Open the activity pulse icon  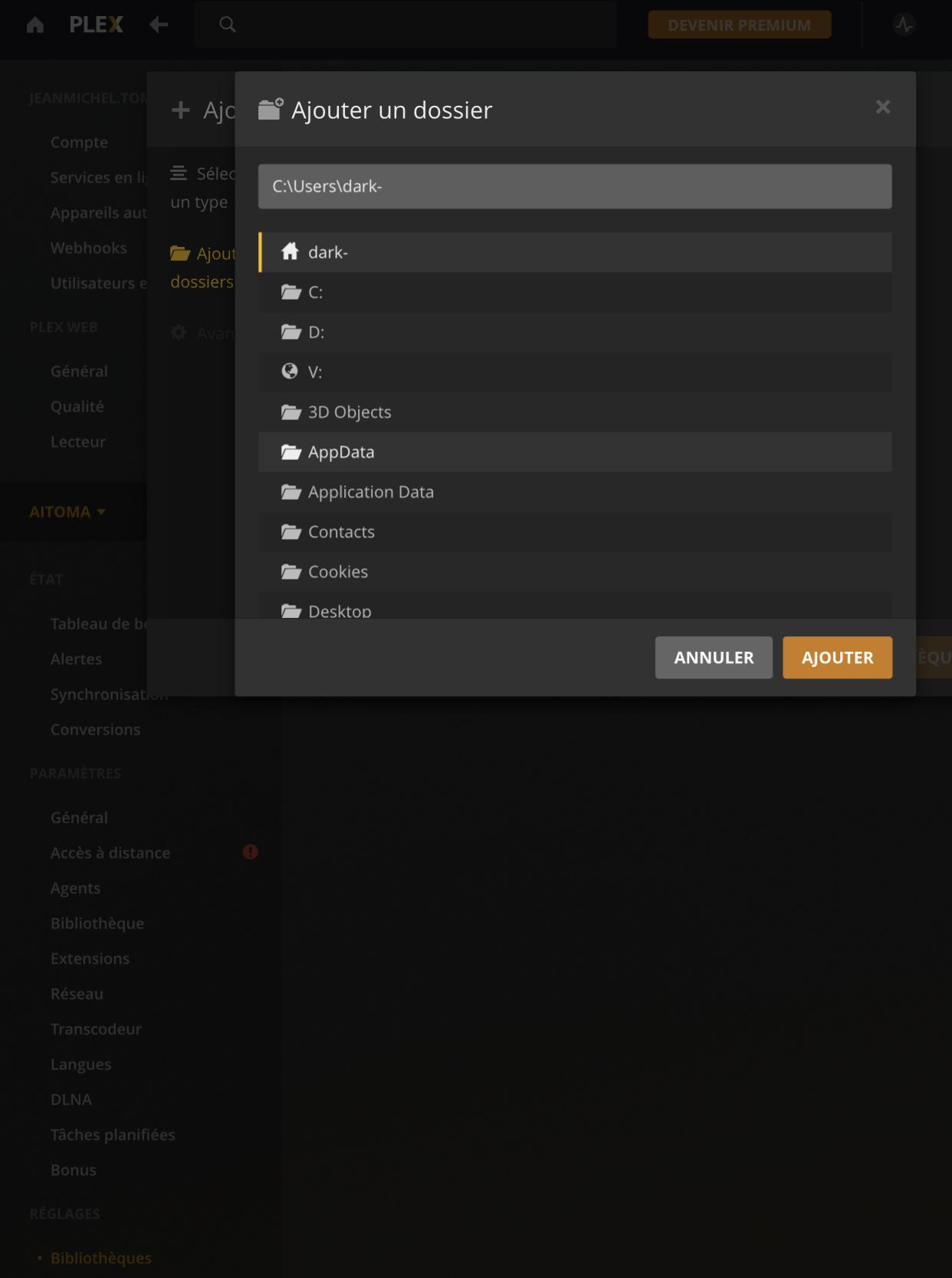[904, 25]
